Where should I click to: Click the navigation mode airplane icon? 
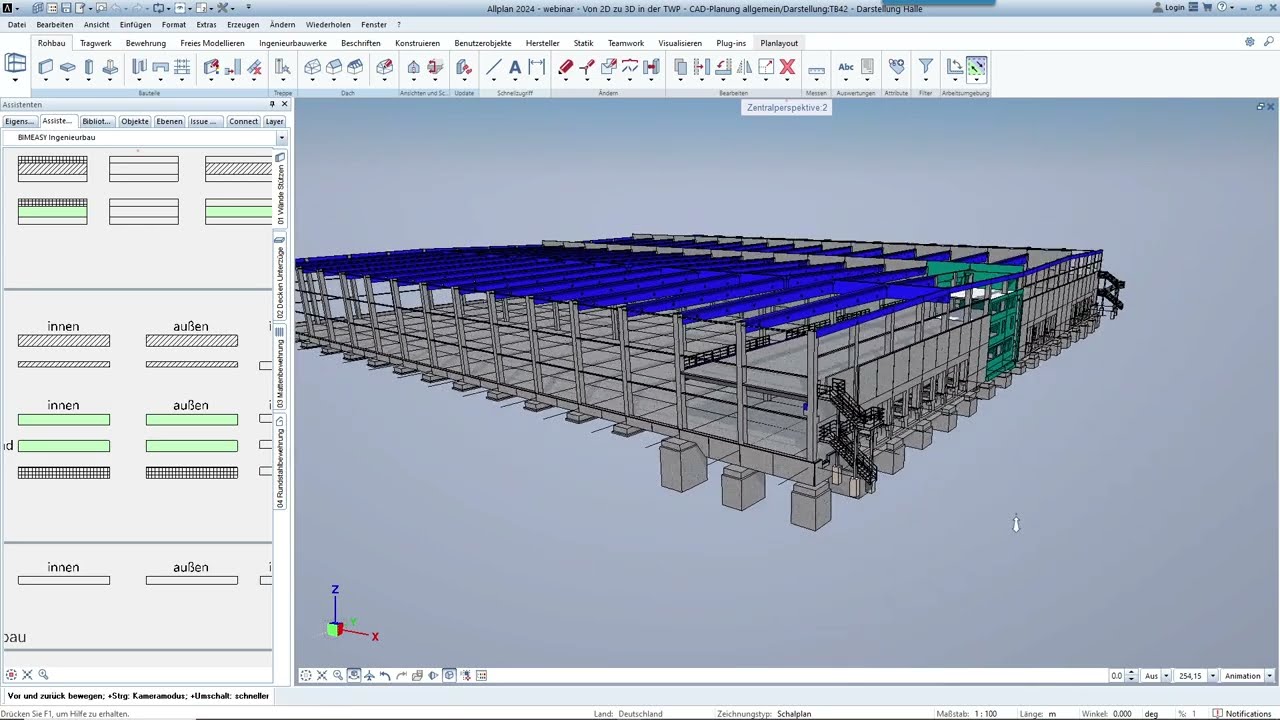coord(370,676)
